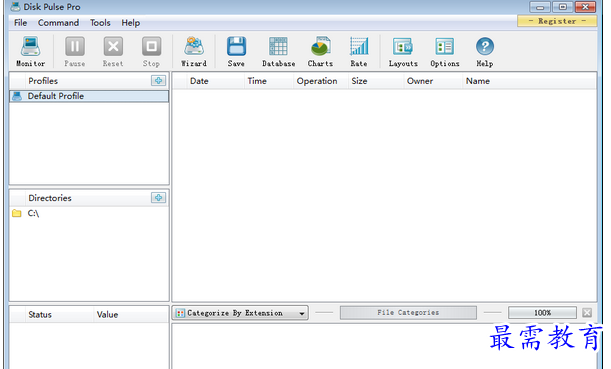
Task: Open the File menu
Action: [x=20, y=23]
